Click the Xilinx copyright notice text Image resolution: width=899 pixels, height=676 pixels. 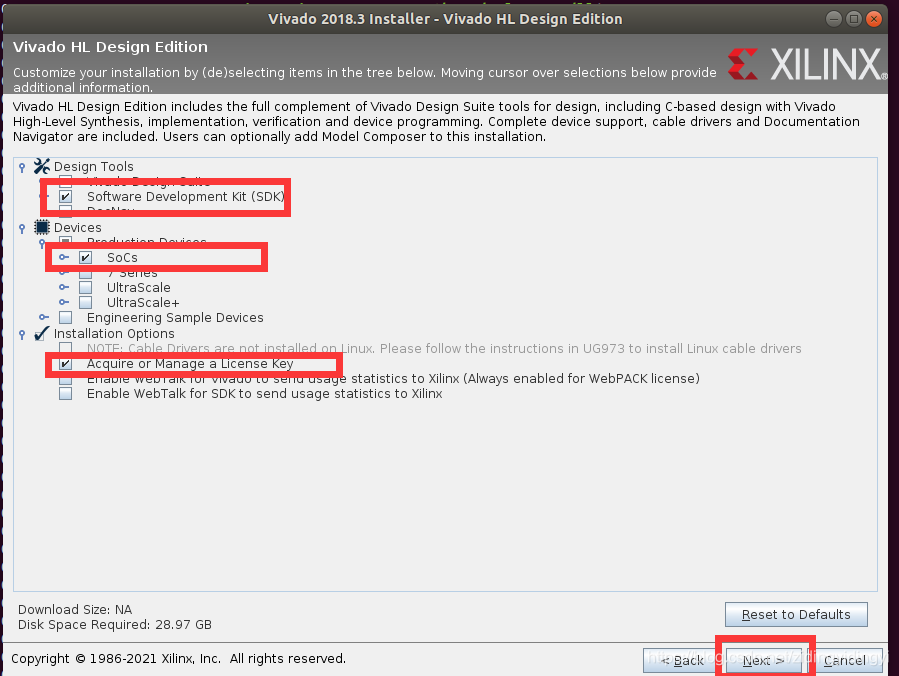(x=178, y=659)
